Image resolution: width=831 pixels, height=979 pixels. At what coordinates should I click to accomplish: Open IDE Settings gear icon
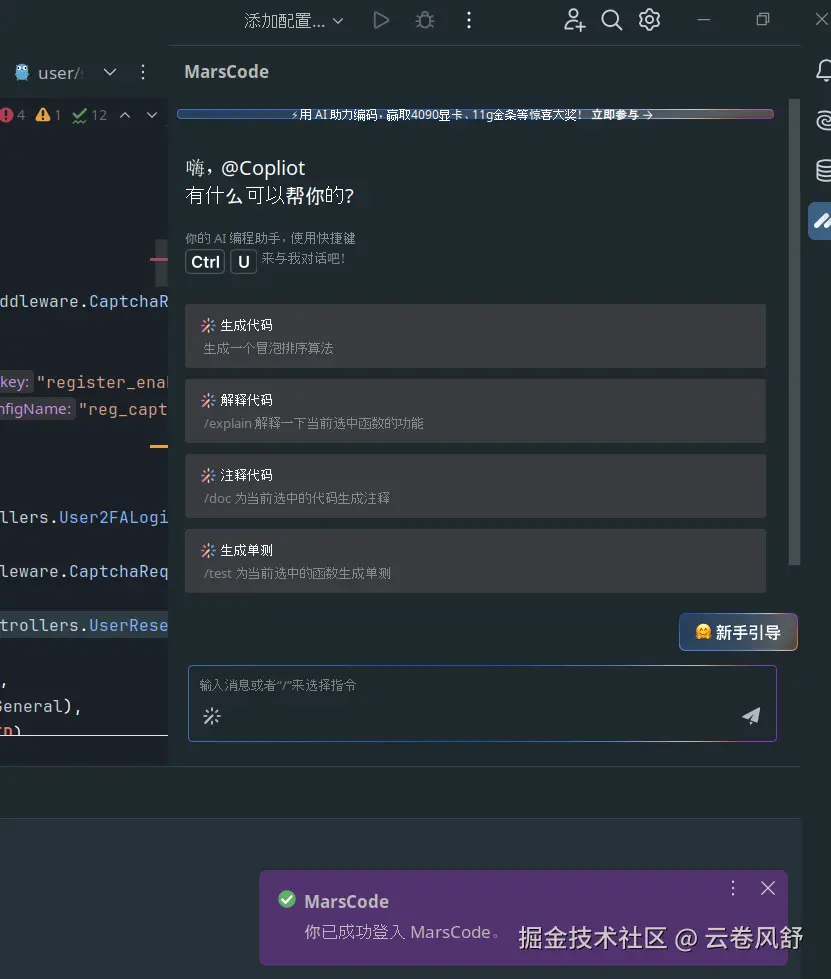point(649,20)
